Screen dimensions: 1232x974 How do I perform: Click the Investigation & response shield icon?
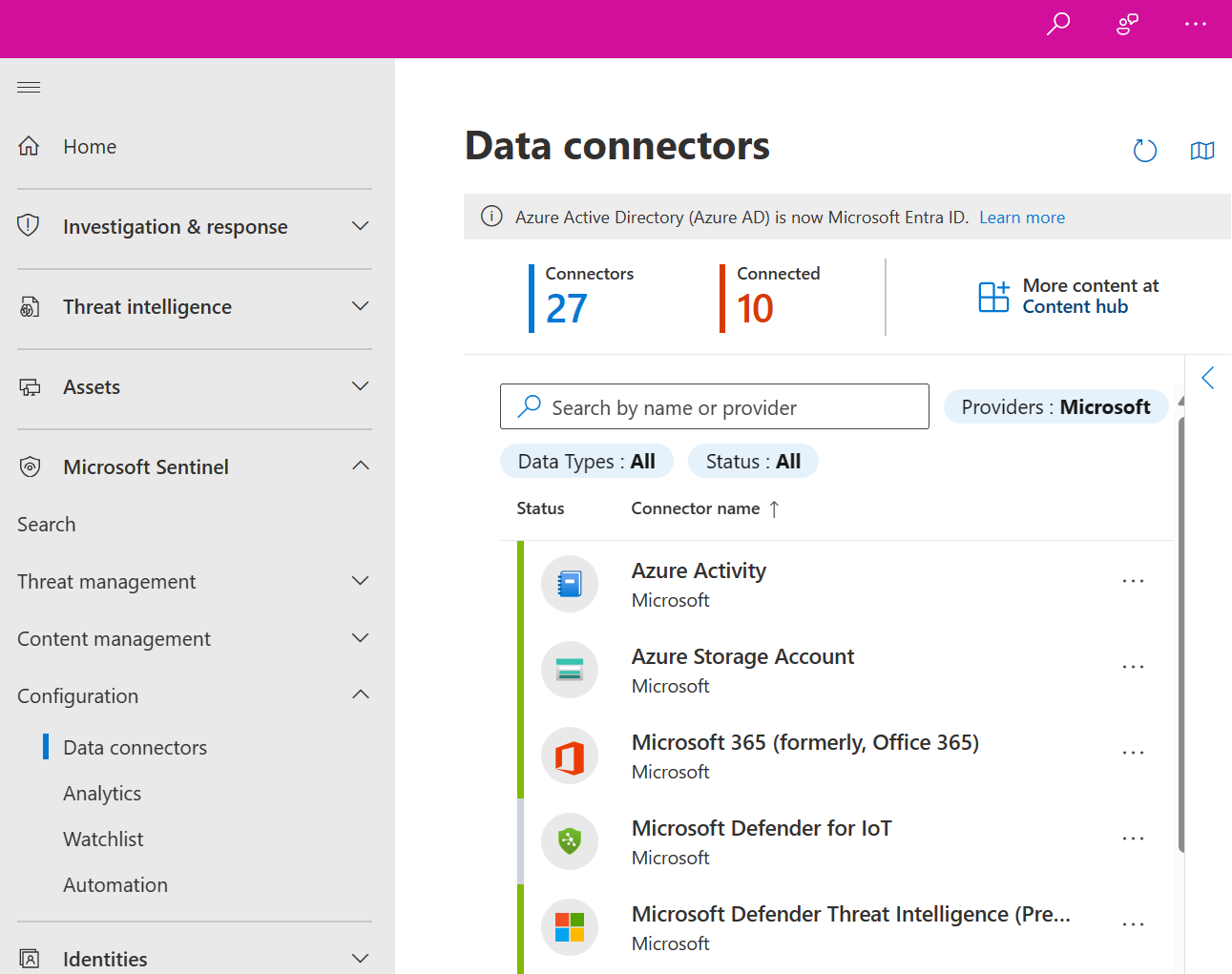pos(29,225)
